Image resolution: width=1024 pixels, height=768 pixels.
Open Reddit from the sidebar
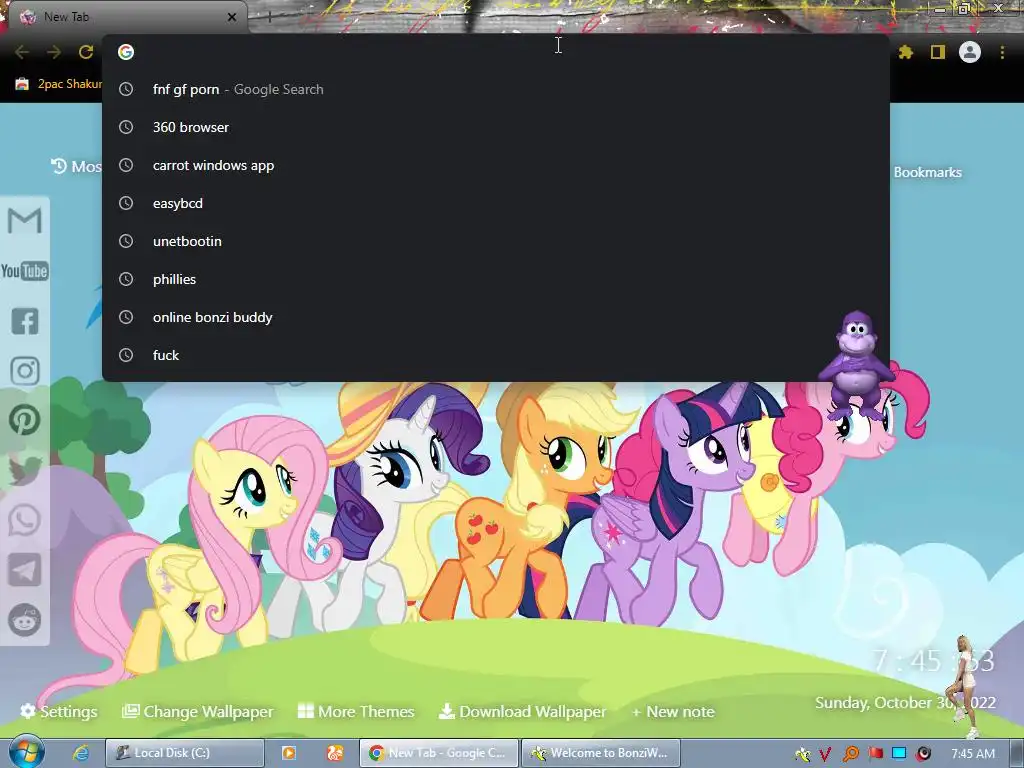coord(25,620)
